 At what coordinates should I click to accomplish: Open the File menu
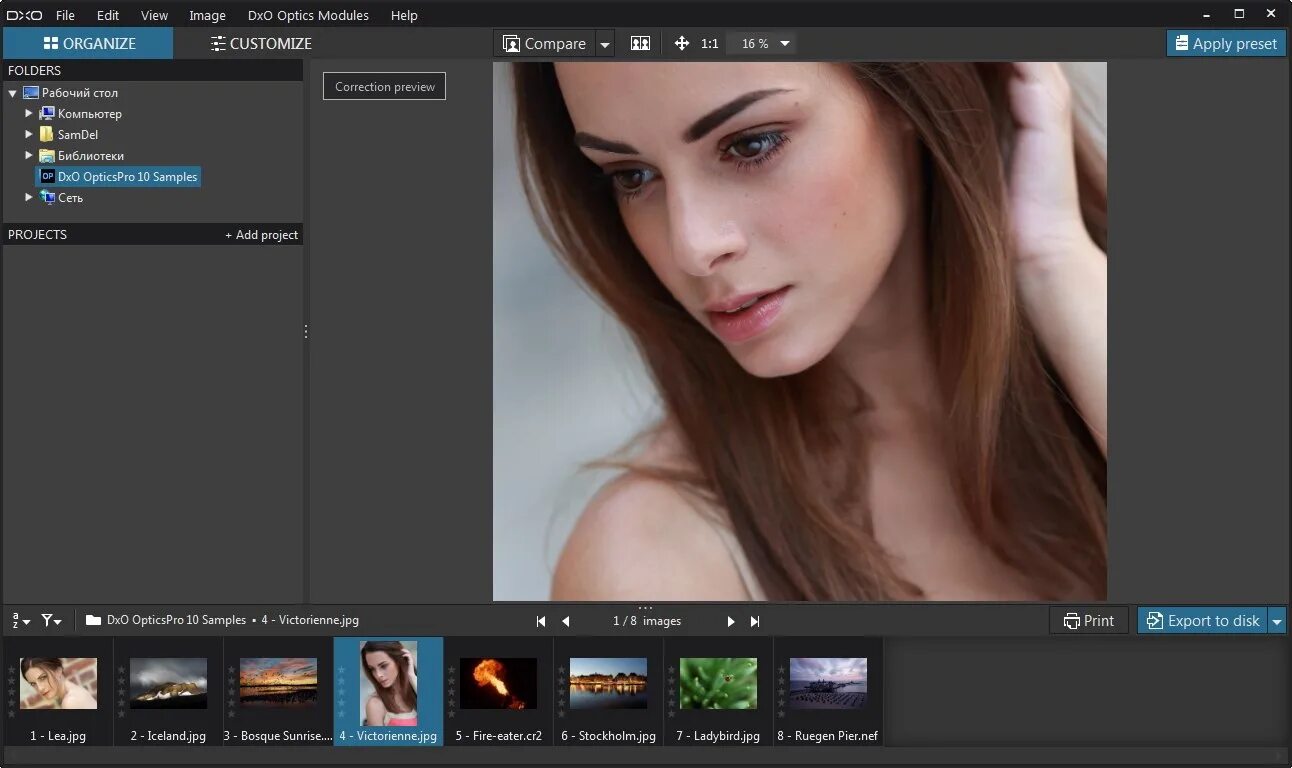click(x=65, y=15)
